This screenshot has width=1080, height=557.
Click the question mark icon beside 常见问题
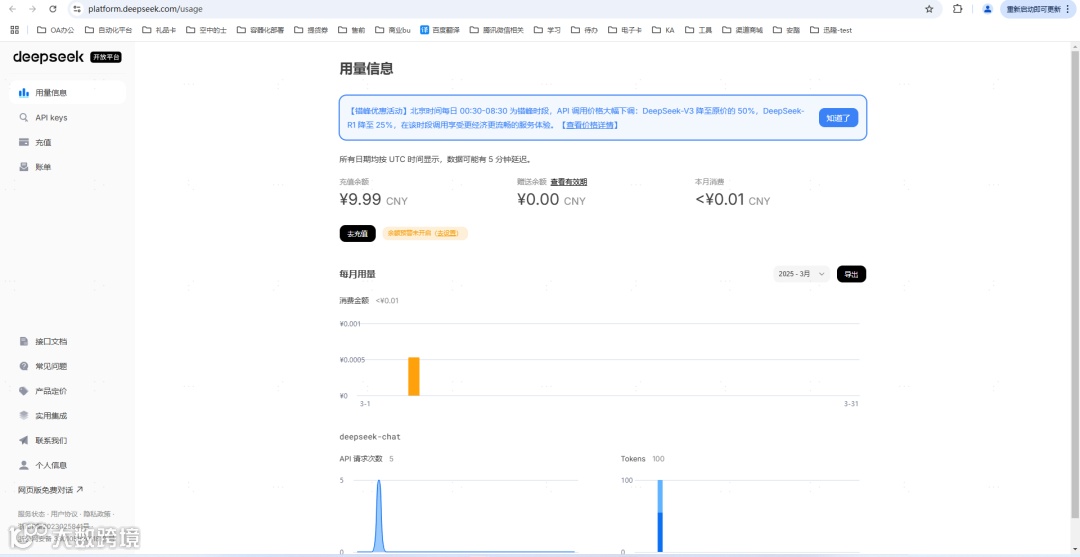23,366
